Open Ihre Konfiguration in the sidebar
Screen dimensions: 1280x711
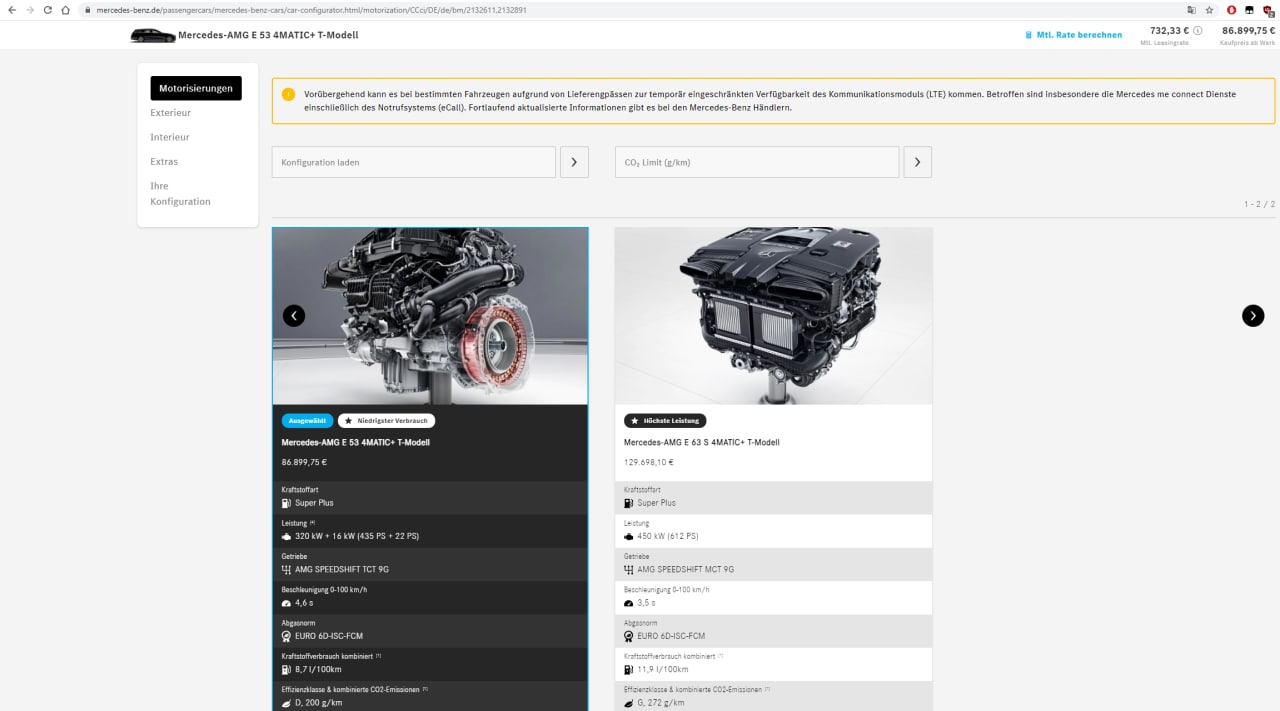click(x=181, y=194)
